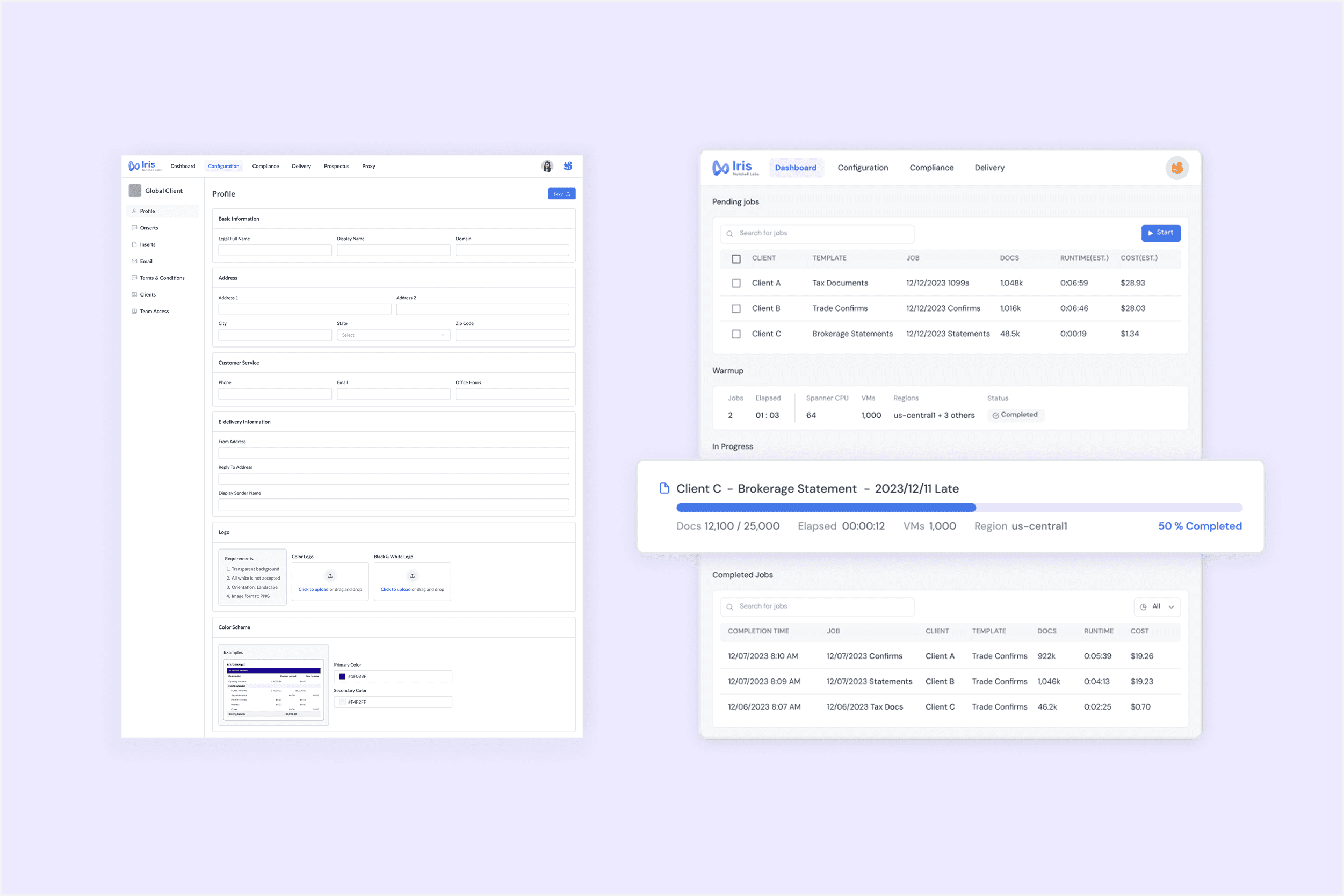Start the pending jobs with the Start button
Viewport: 1344px width, 896px height.
(x=1161, y=233)
